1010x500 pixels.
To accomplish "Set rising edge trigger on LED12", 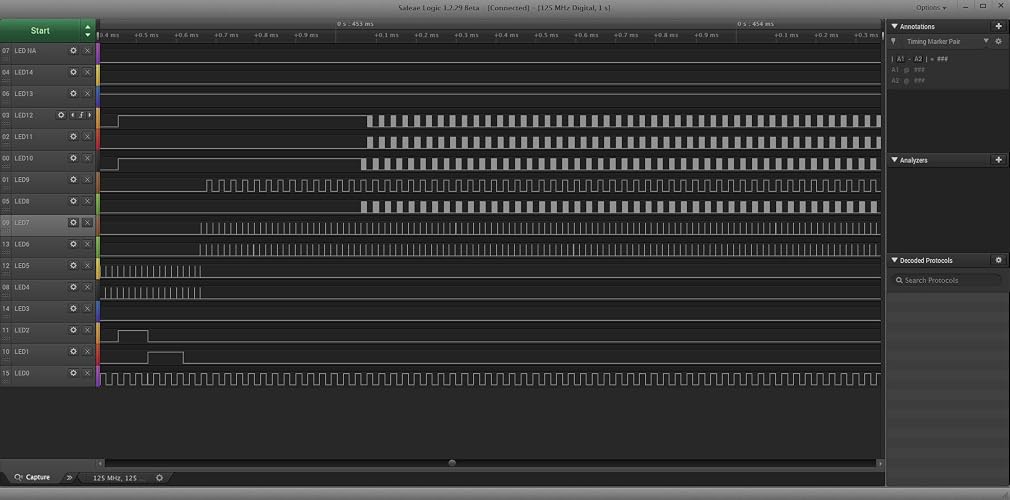I will 81,115.
